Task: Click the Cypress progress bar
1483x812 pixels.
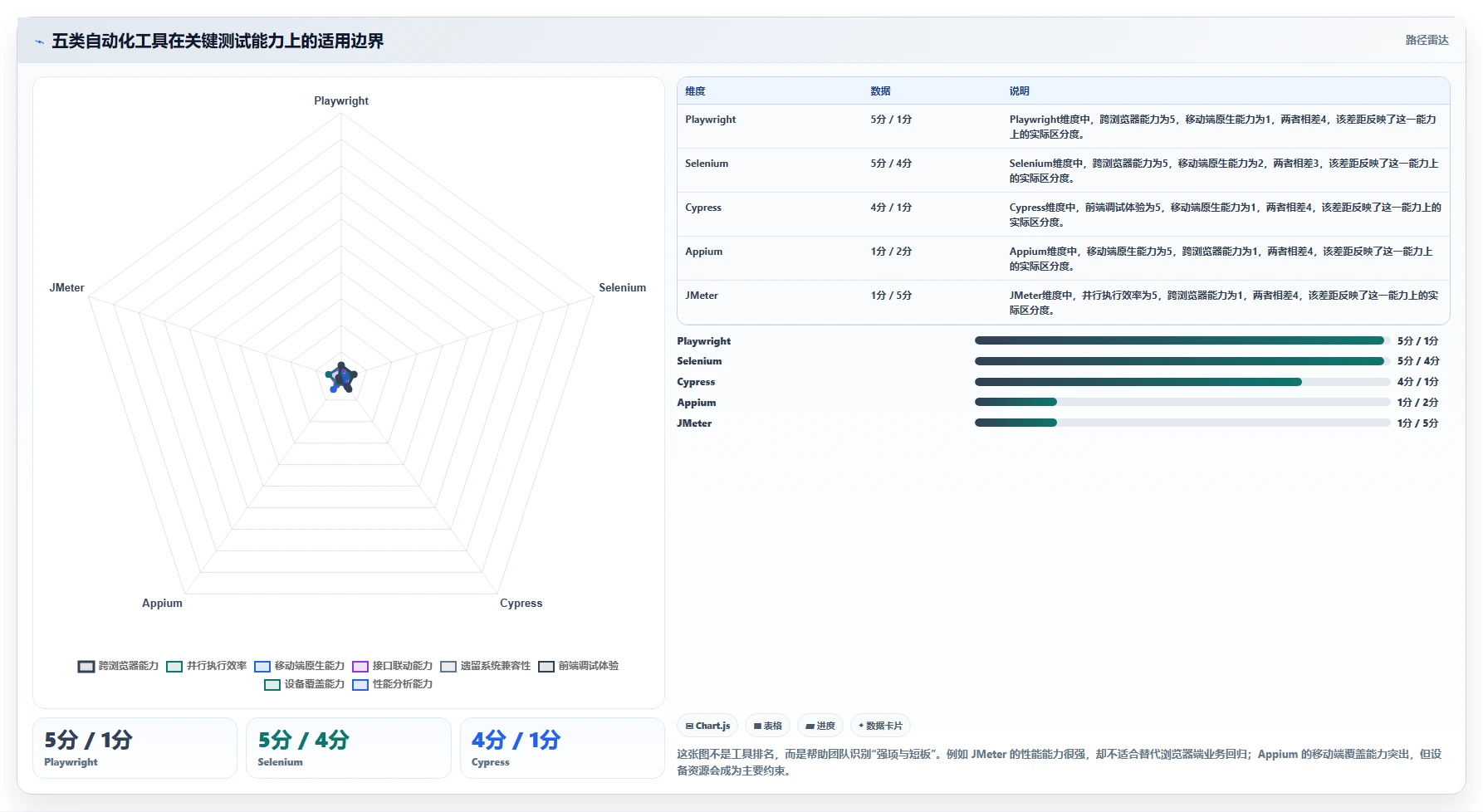Action: 1182,382
